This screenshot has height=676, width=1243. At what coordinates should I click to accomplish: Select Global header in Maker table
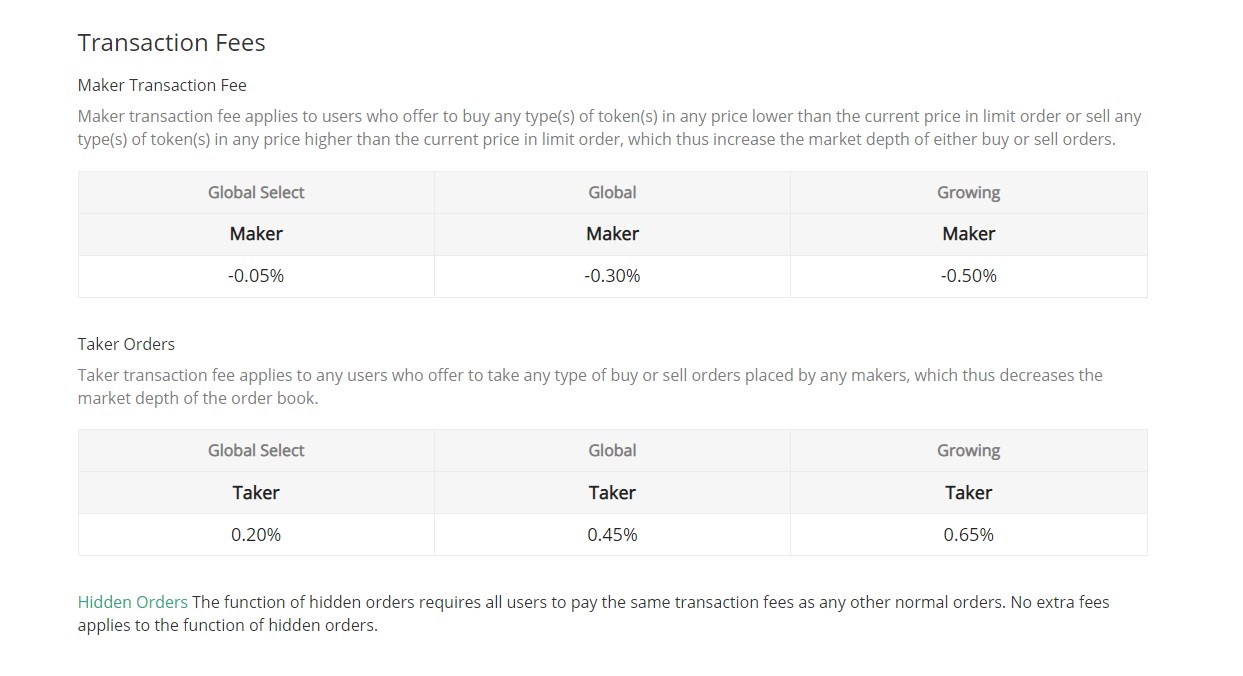pos(612,192)
